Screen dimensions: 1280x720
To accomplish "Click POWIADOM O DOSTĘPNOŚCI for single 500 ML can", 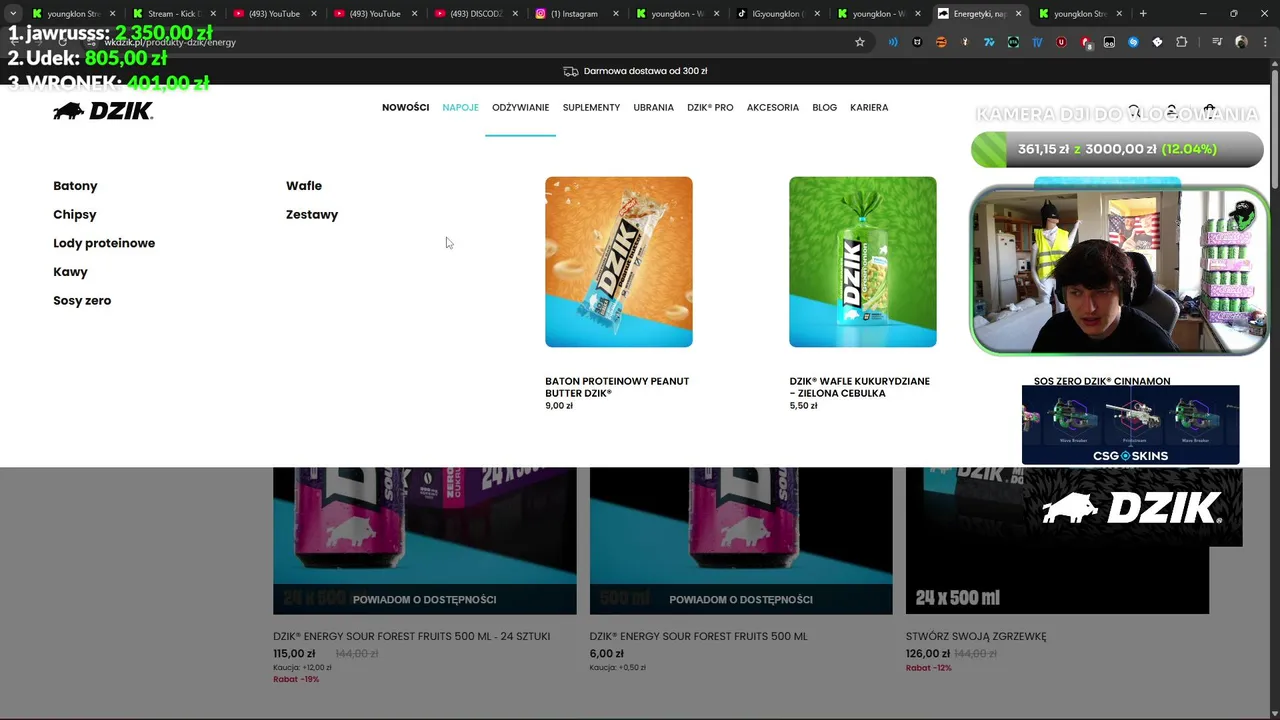I will [740, 599].
